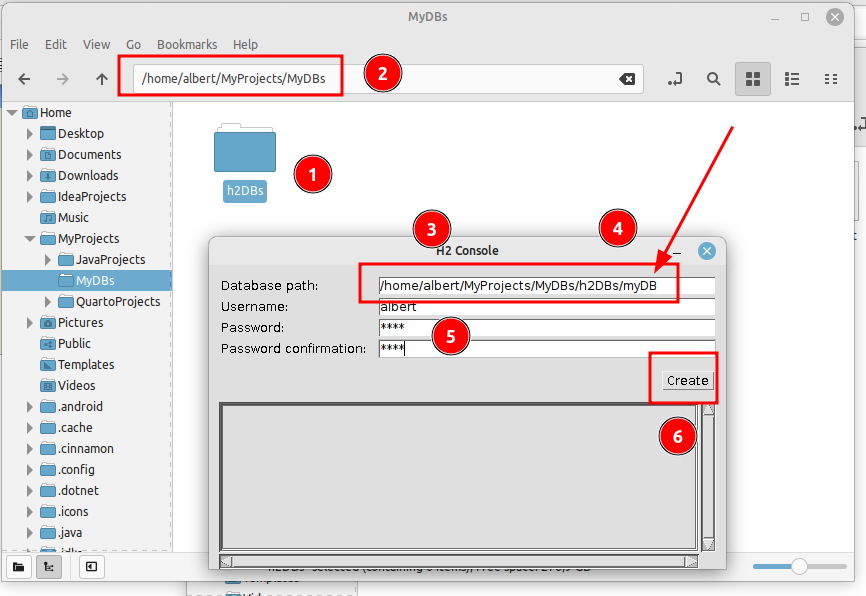Screen dimensions: 866x596
Task: Go up to the parent folder
Action: [102, 79]
